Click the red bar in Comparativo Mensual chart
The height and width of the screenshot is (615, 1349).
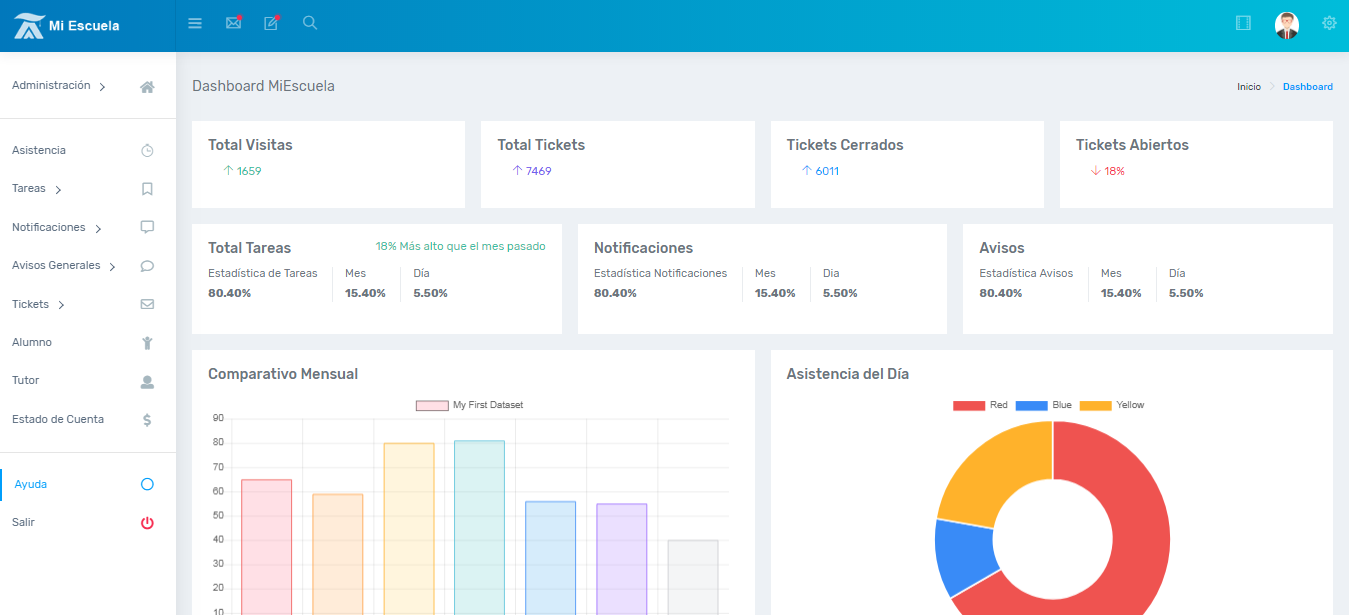[x=266, y=547]
